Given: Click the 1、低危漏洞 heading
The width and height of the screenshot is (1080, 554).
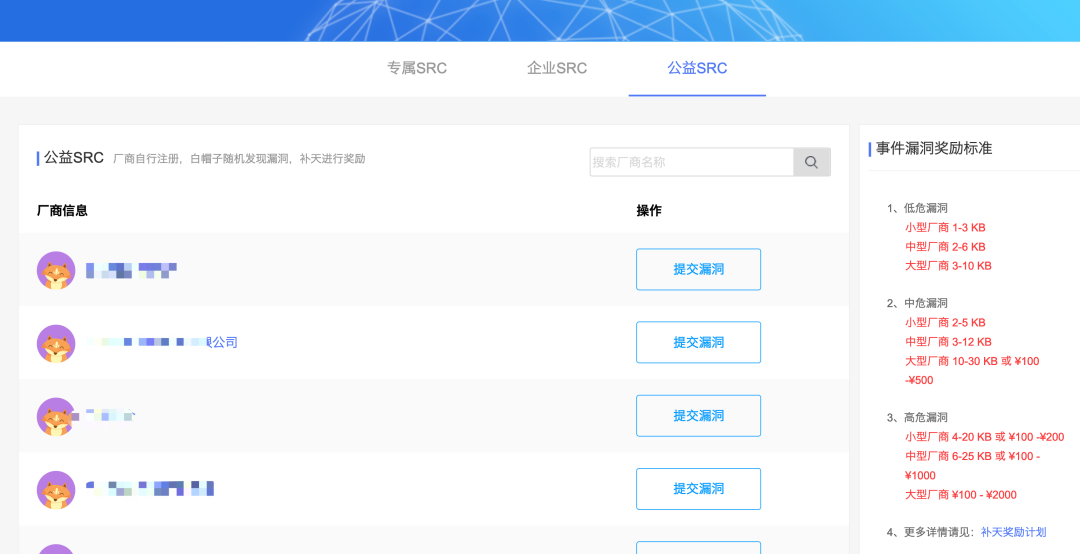Looking at the screenshot, I should (x=917, y=208).
